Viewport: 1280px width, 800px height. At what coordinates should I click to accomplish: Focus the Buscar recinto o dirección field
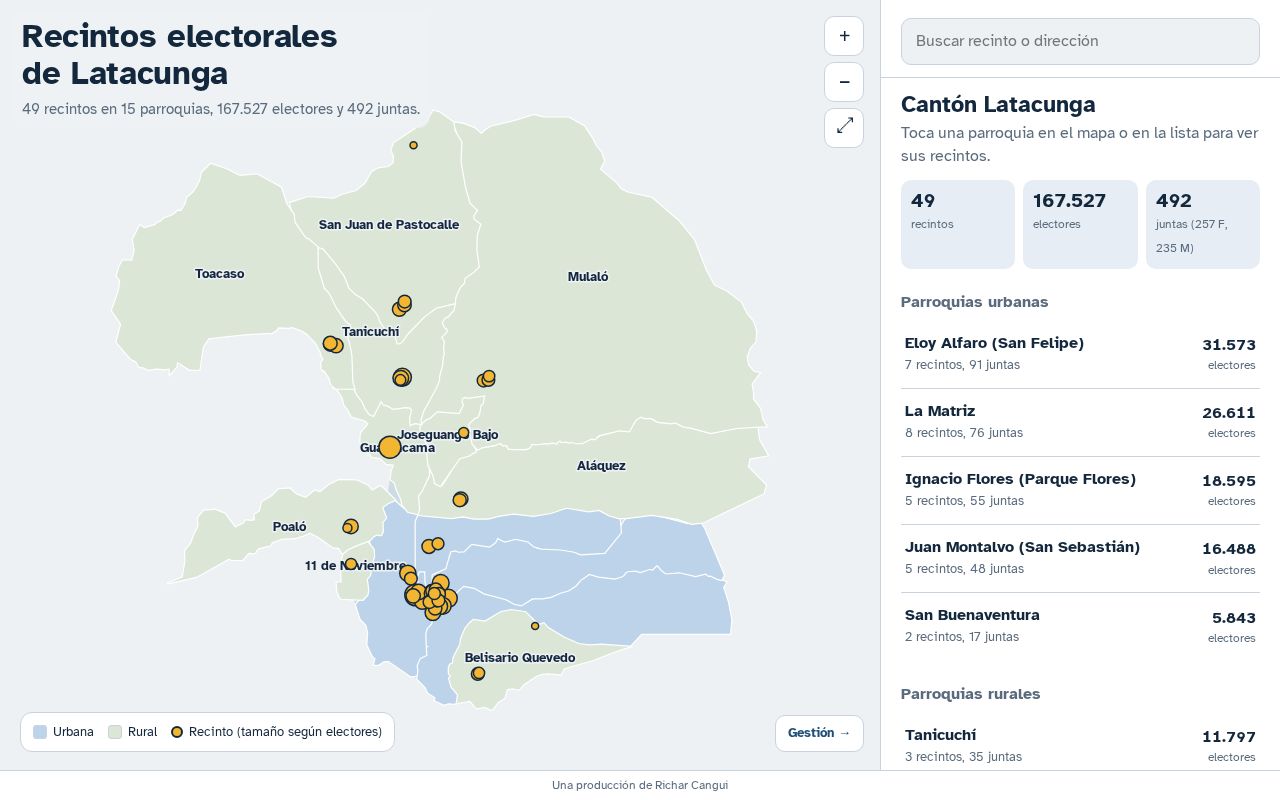[1080, 41]
